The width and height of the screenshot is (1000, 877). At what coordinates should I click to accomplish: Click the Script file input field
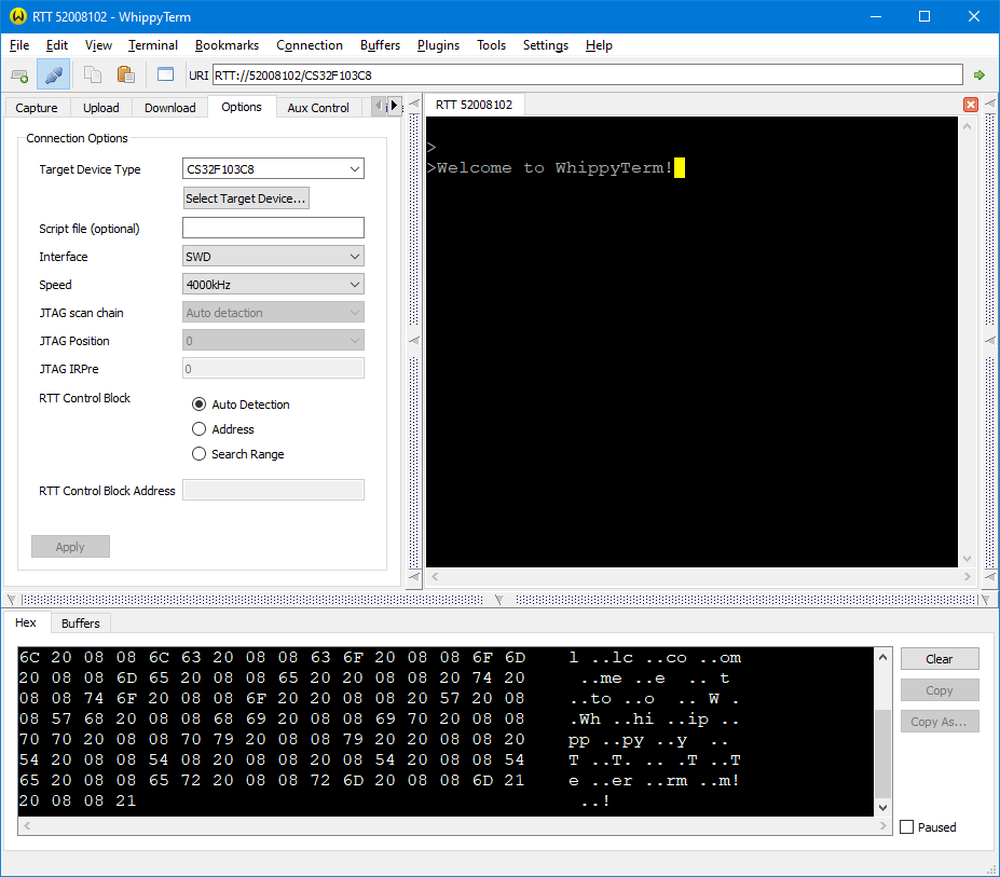pos(273,228)
